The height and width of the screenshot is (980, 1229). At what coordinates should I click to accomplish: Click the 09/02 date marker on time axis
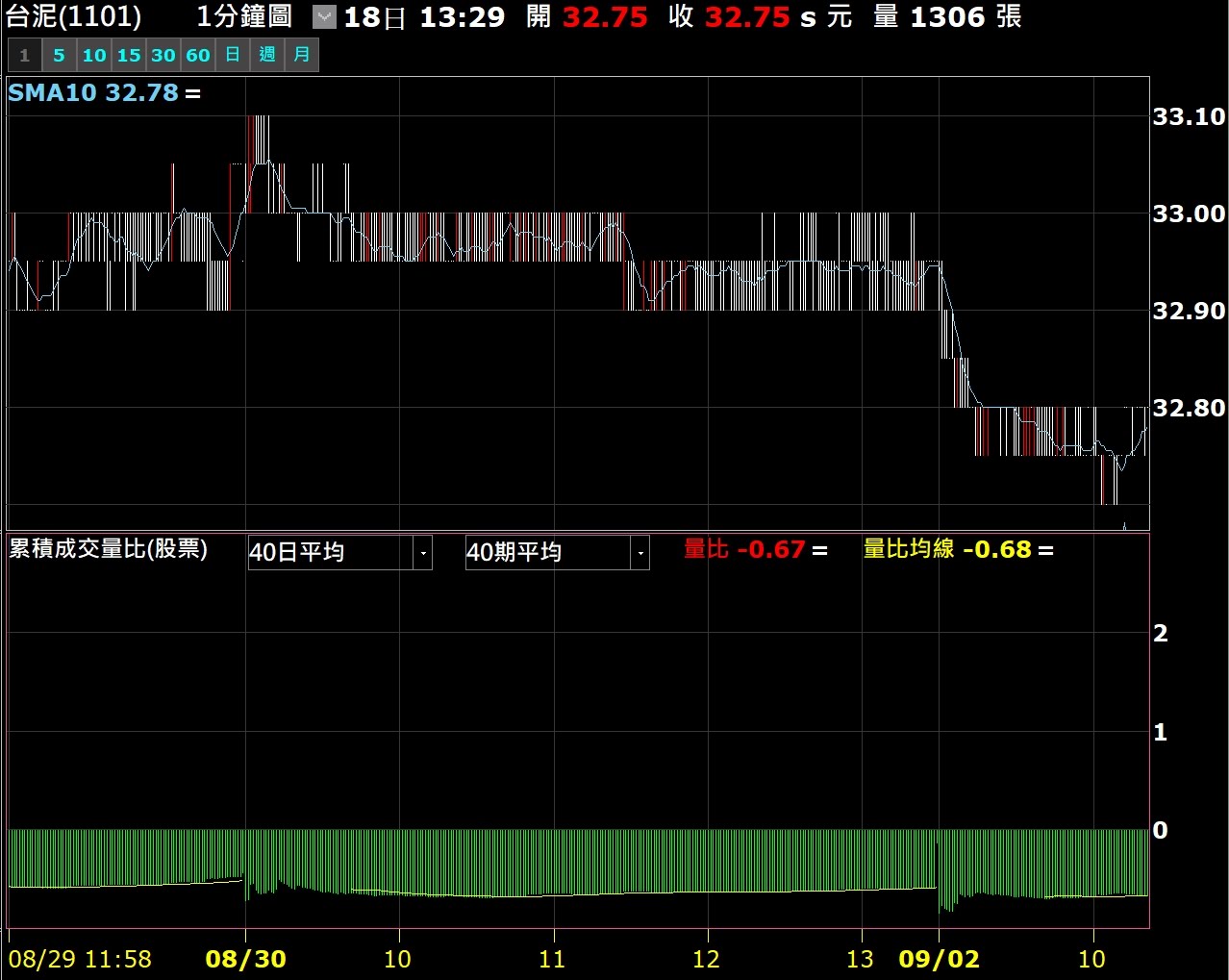[939, 959]
